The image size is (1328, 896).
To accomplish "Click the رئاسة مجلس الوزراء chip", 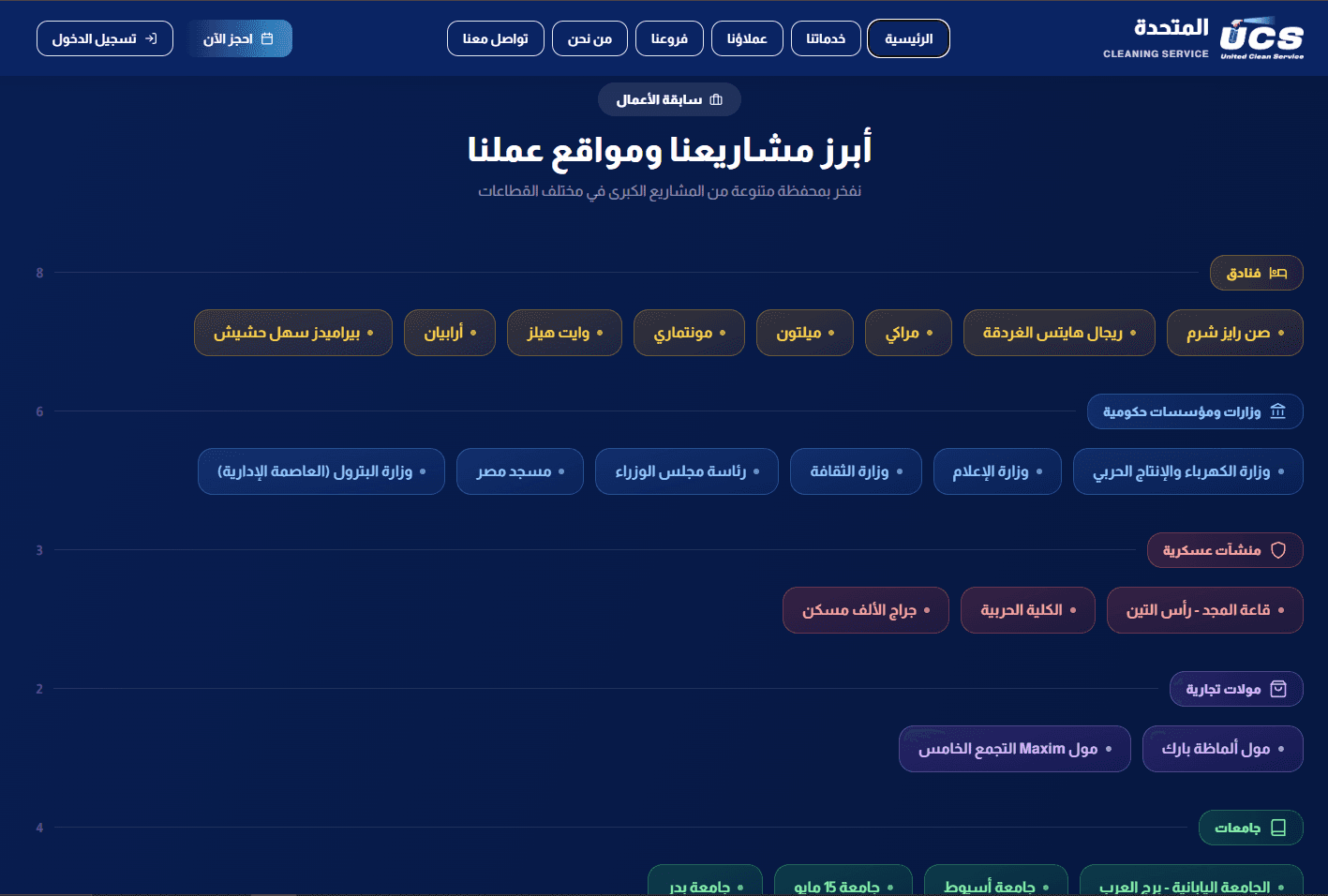I will (x=687, y=471).
